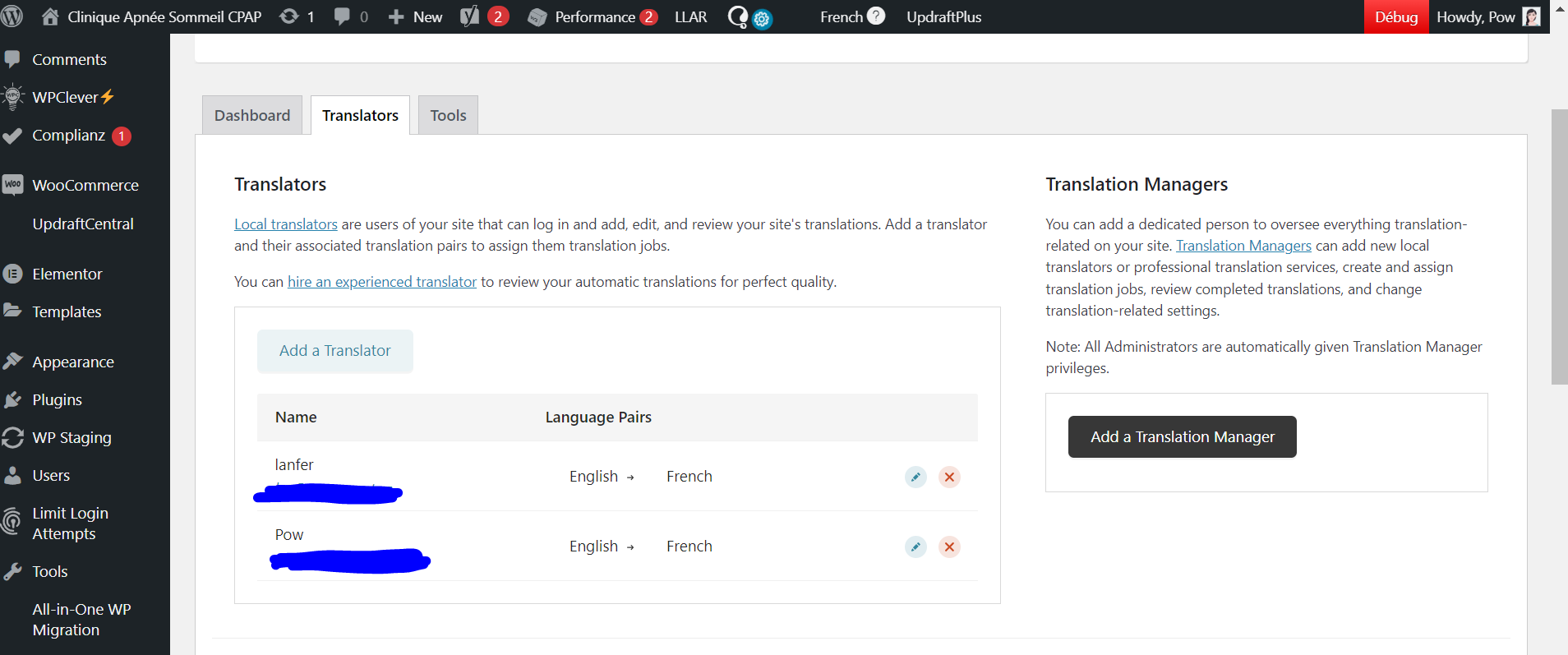
Task: Click the Add a Translator button
Action: coord(334,351)
